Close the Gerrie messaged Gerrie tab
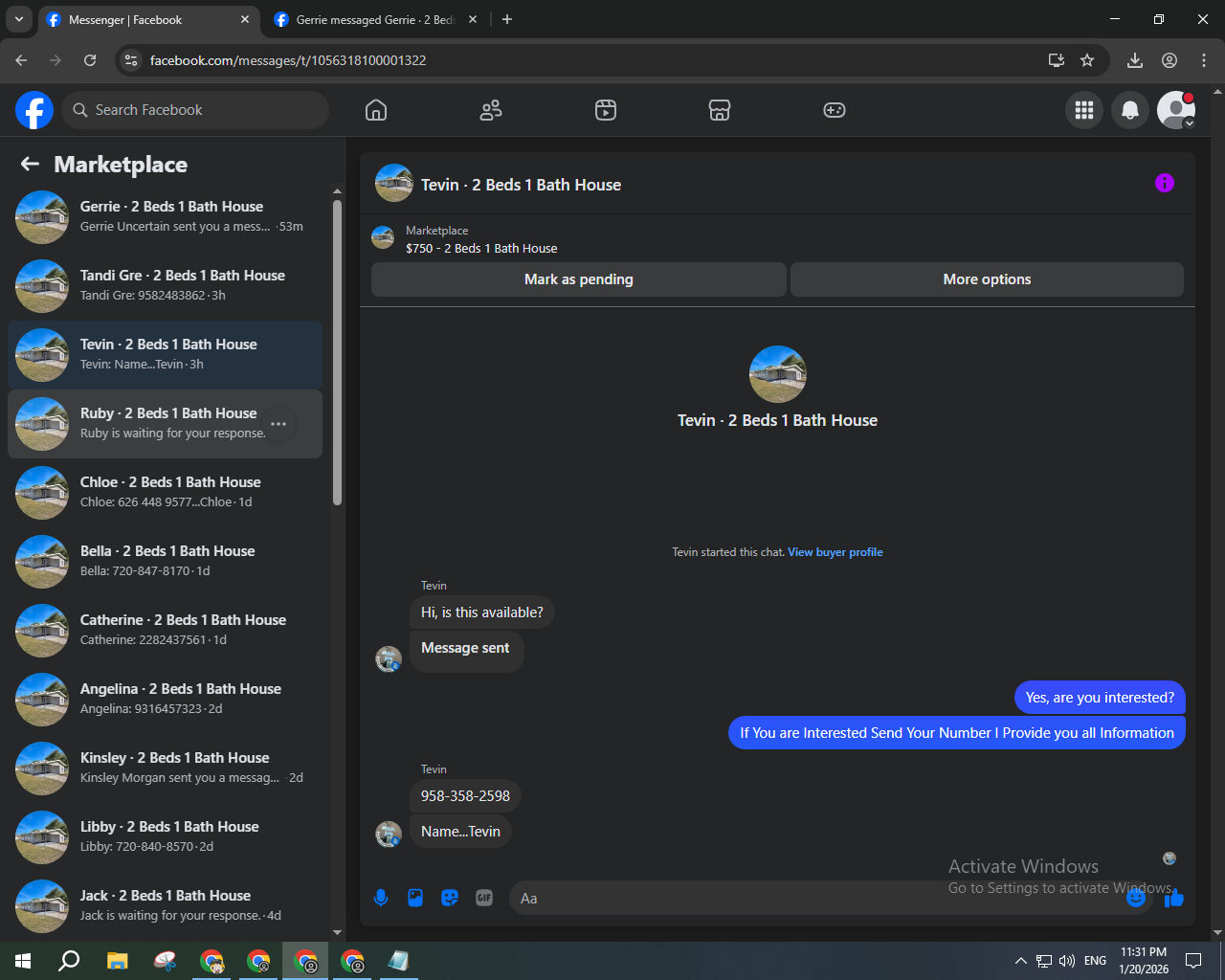Viewport: 1225px width, 980px height. (x=473, y=19)
